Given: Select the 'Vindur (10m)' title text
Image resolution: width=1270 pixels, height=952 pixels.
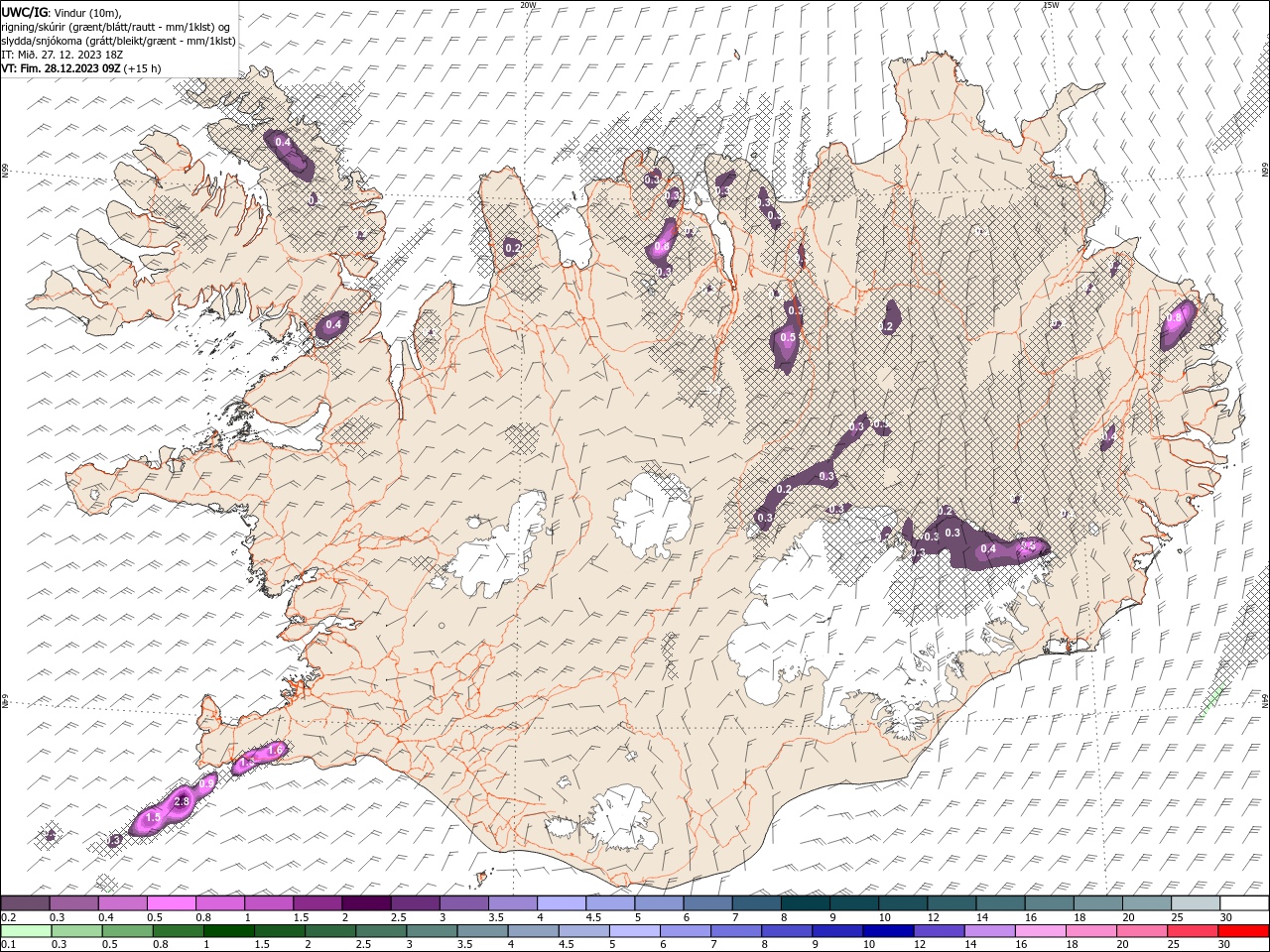Looking at the screenshot, I should [86, 12].
